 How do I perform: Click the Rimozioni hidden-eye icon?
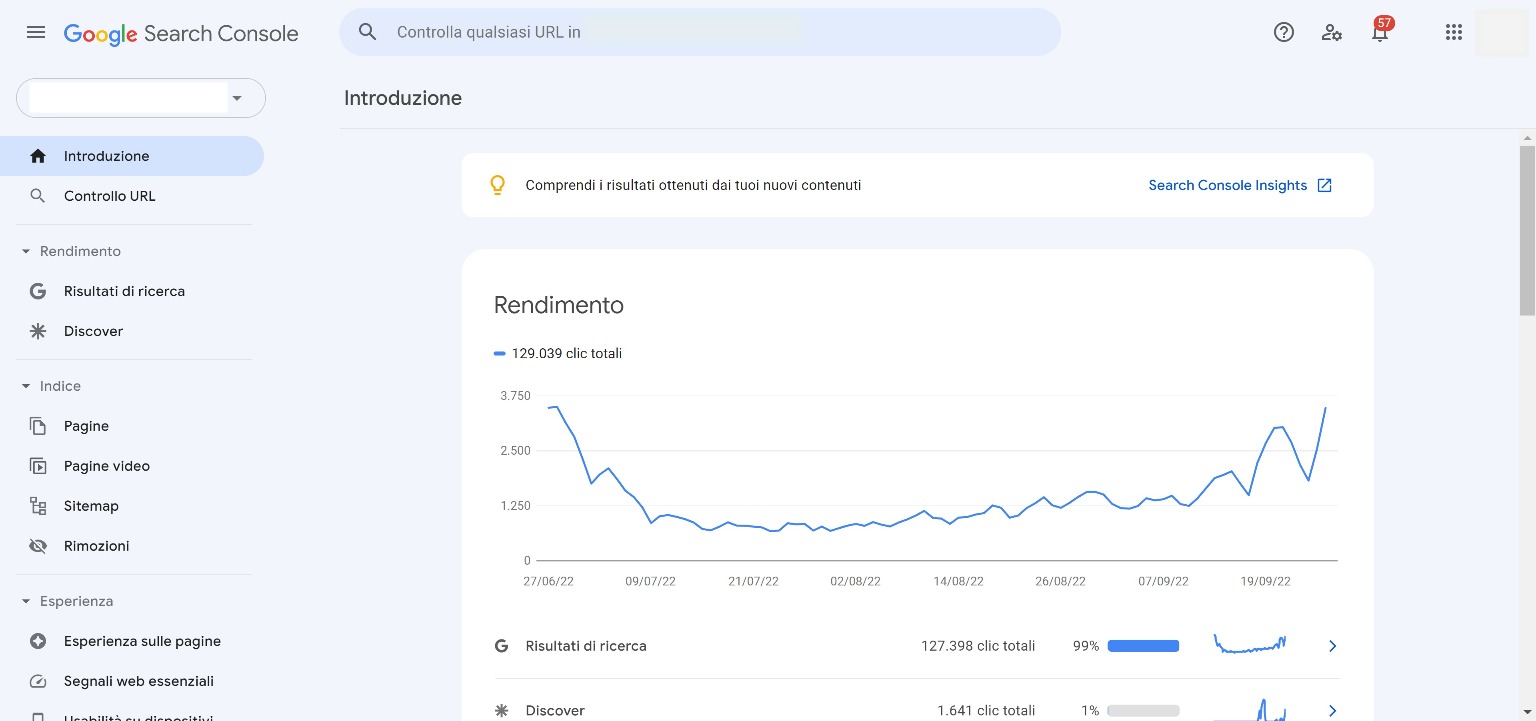[x=38, y=546]
